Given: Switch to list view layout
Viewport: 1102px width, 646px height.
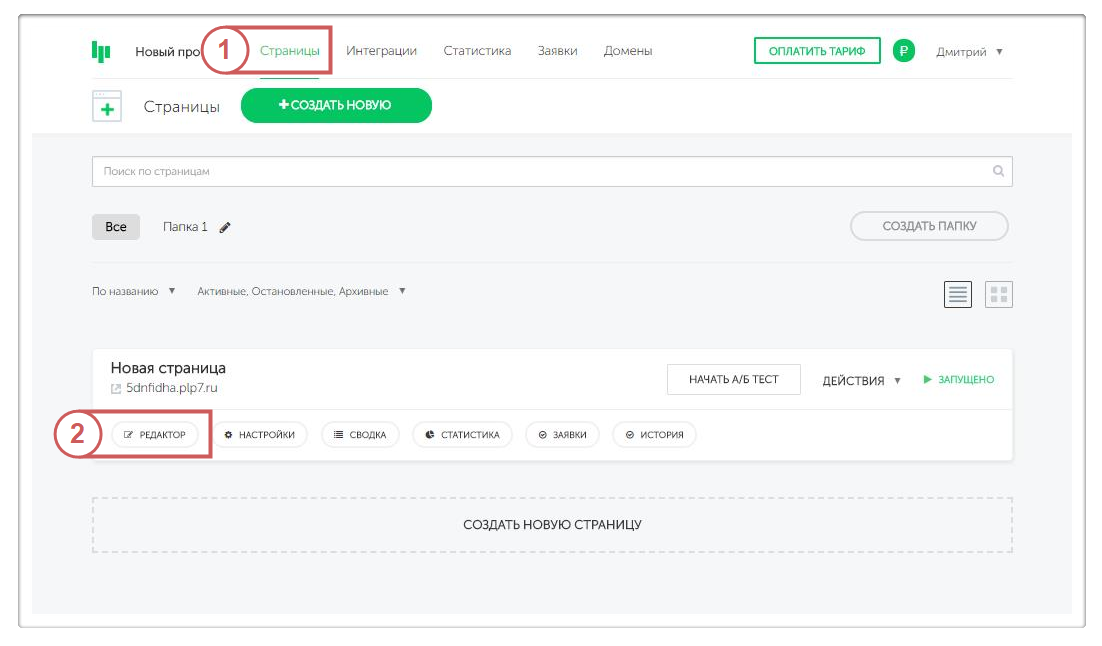Looking at the screenshot, I should click(958, 294).
